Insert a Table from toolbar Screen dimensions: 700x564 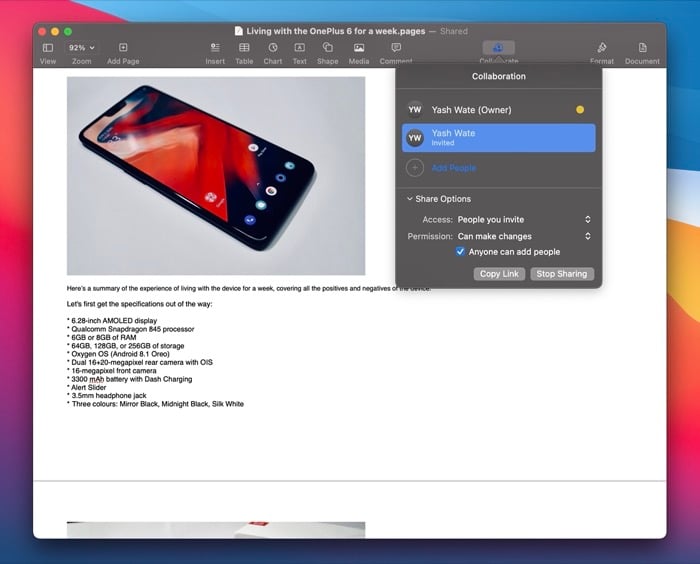pos(244,48)
